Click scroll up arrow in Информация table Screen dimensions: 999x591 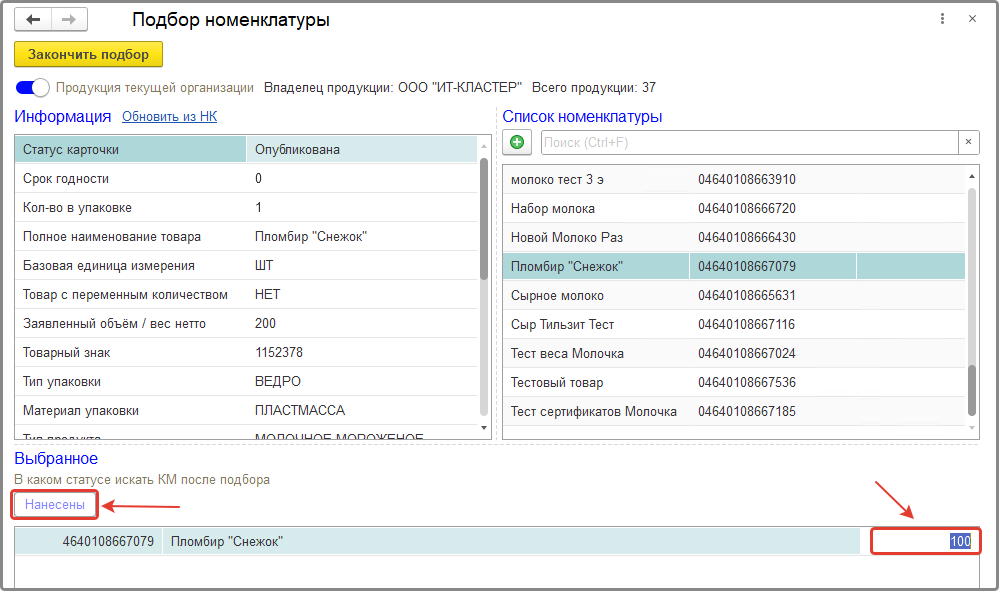coord(484,146)
